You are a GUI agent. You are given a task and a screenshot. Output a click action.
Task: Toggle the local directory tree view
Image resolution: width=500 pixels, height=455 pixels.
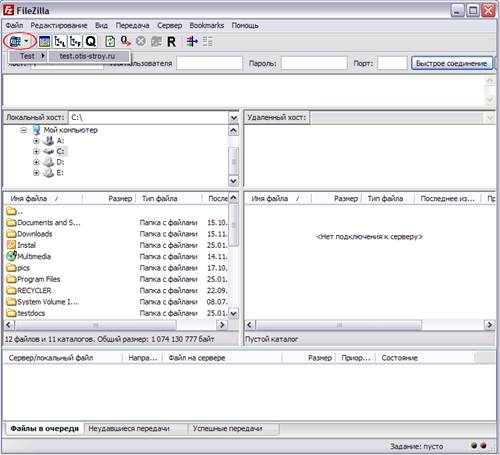tap(60, 42)
